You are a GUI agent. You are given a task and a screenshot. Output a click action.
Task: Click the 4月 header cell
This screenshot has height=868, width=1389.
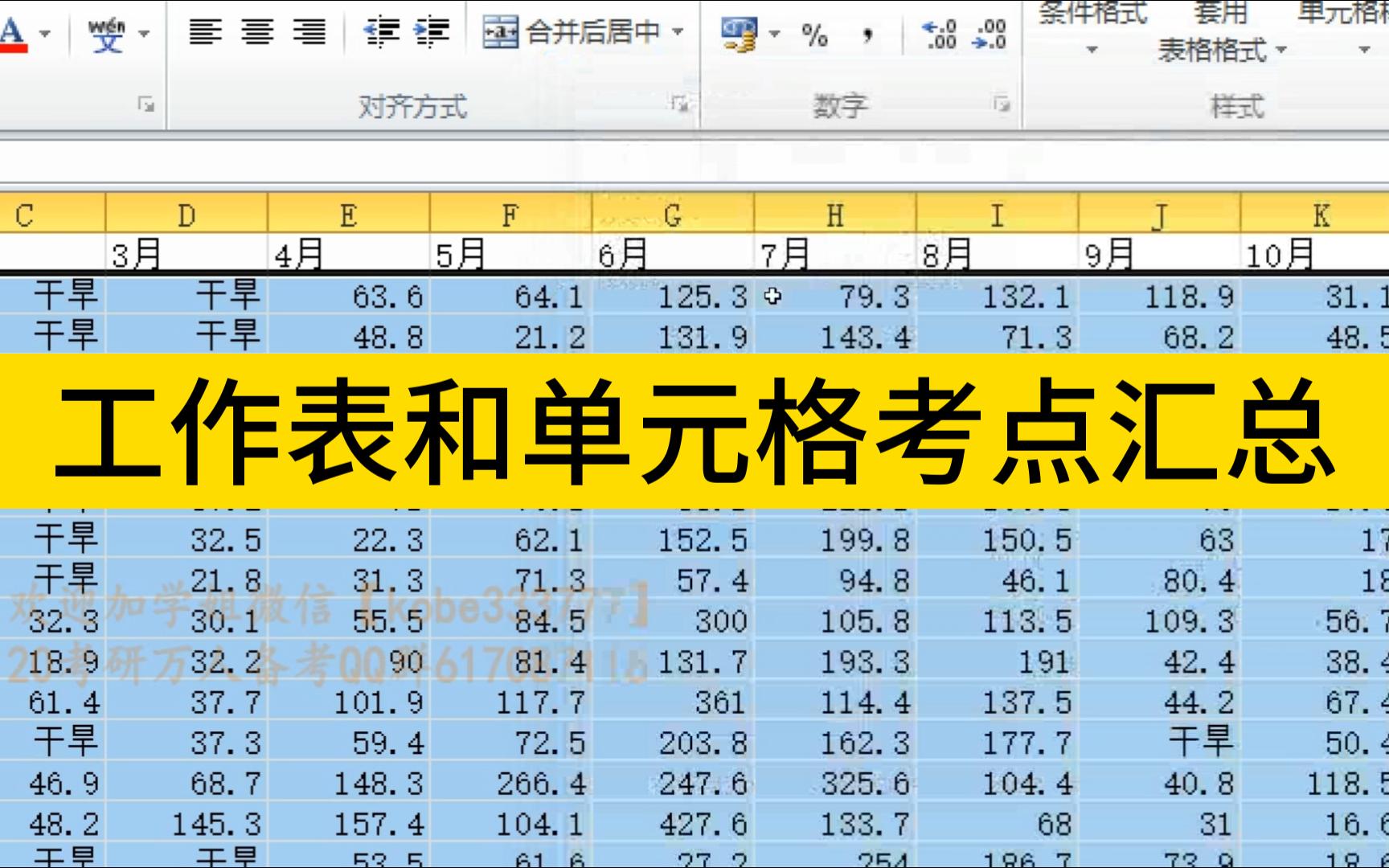tap(349, 254)
